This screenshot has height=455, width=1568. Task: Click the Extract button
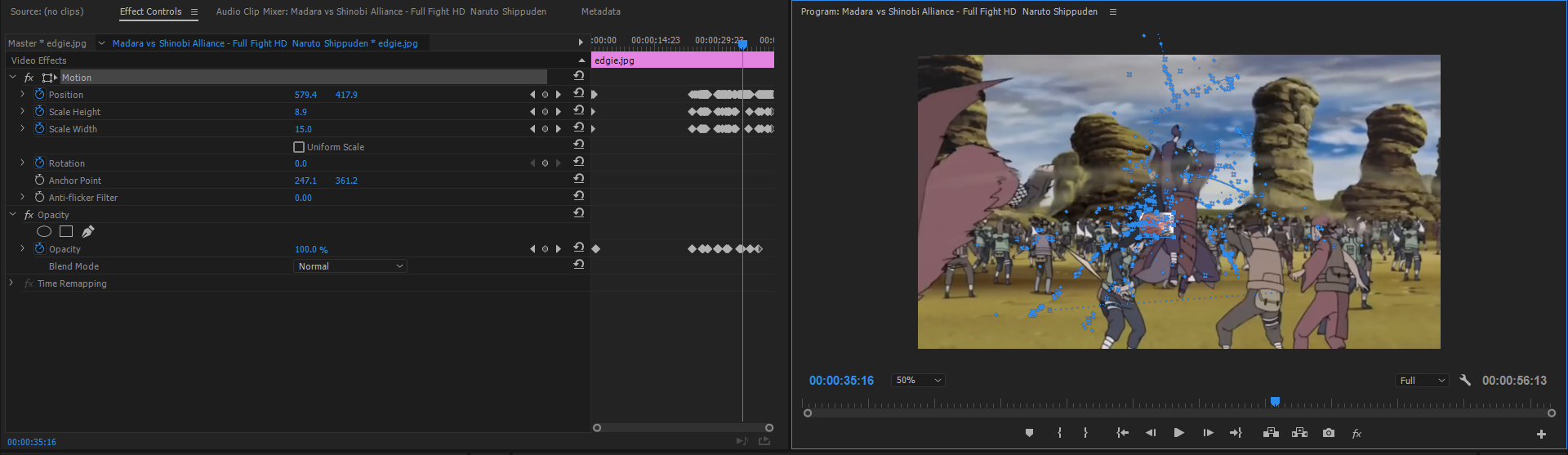1299,433
